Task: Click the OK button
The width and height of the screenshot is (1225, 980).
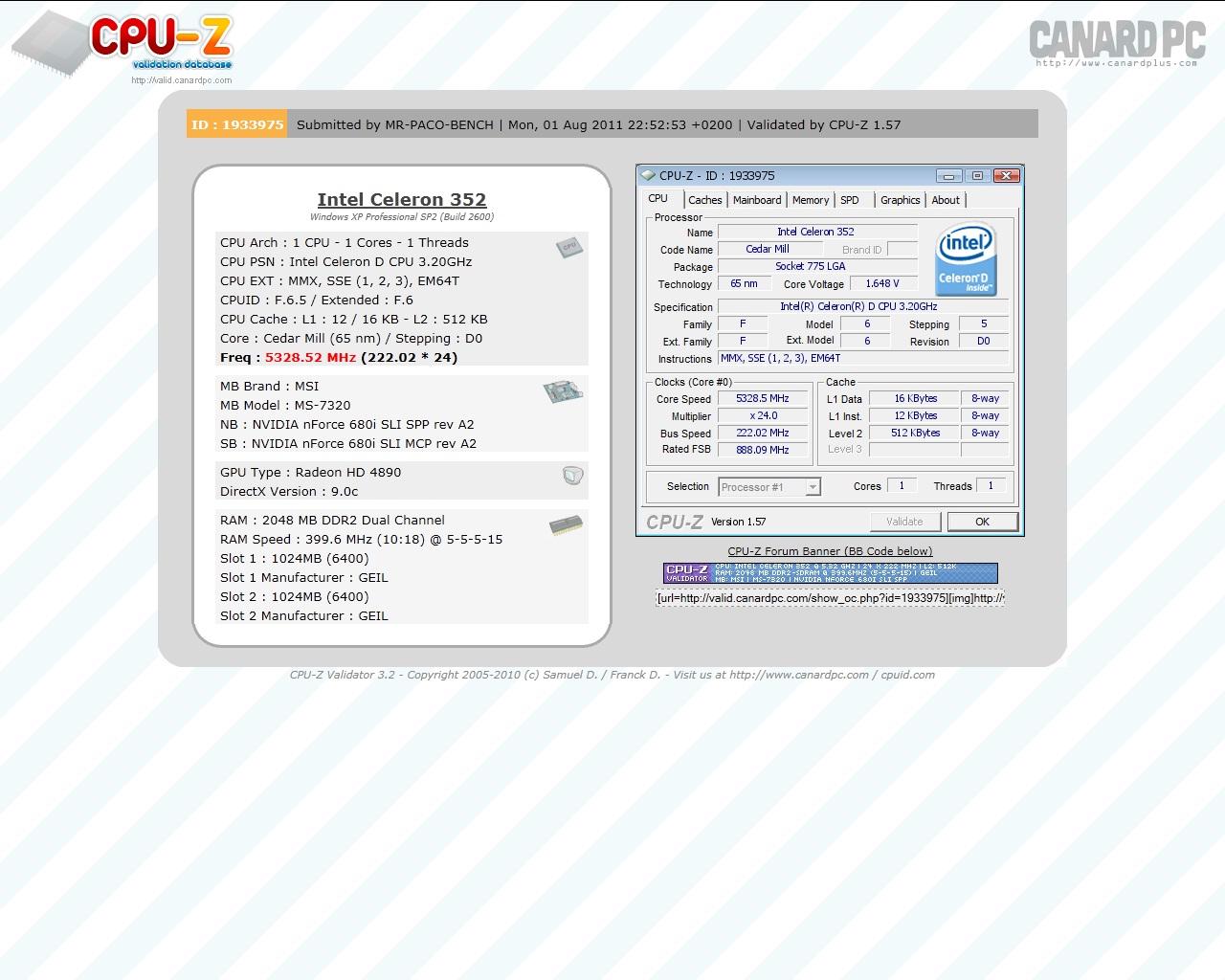Action: click(982, 522)
